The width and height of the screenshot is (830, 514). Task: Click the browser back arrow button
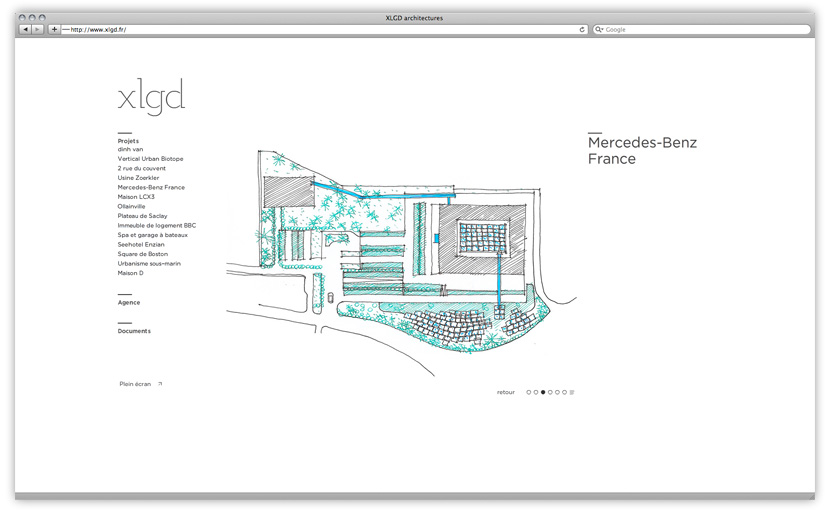tap(25, 30)
